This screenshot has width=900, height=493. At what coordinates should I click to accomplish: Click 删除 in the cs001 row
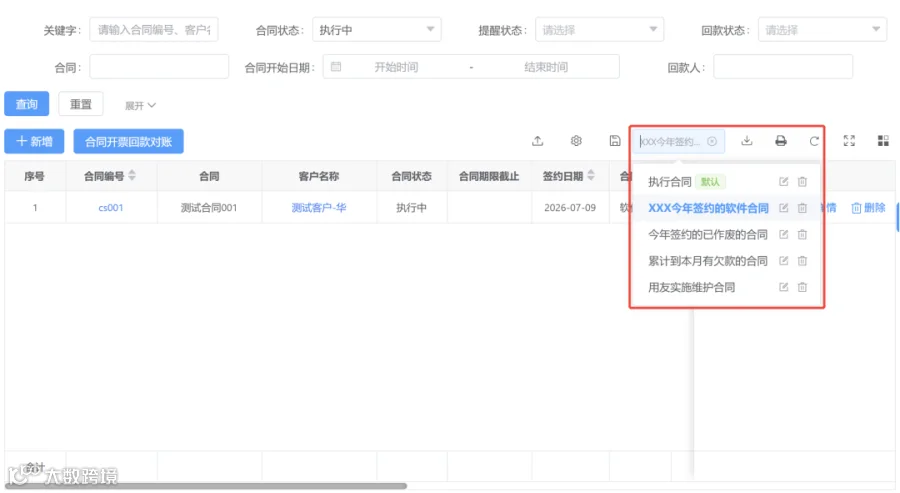[868, 208]
